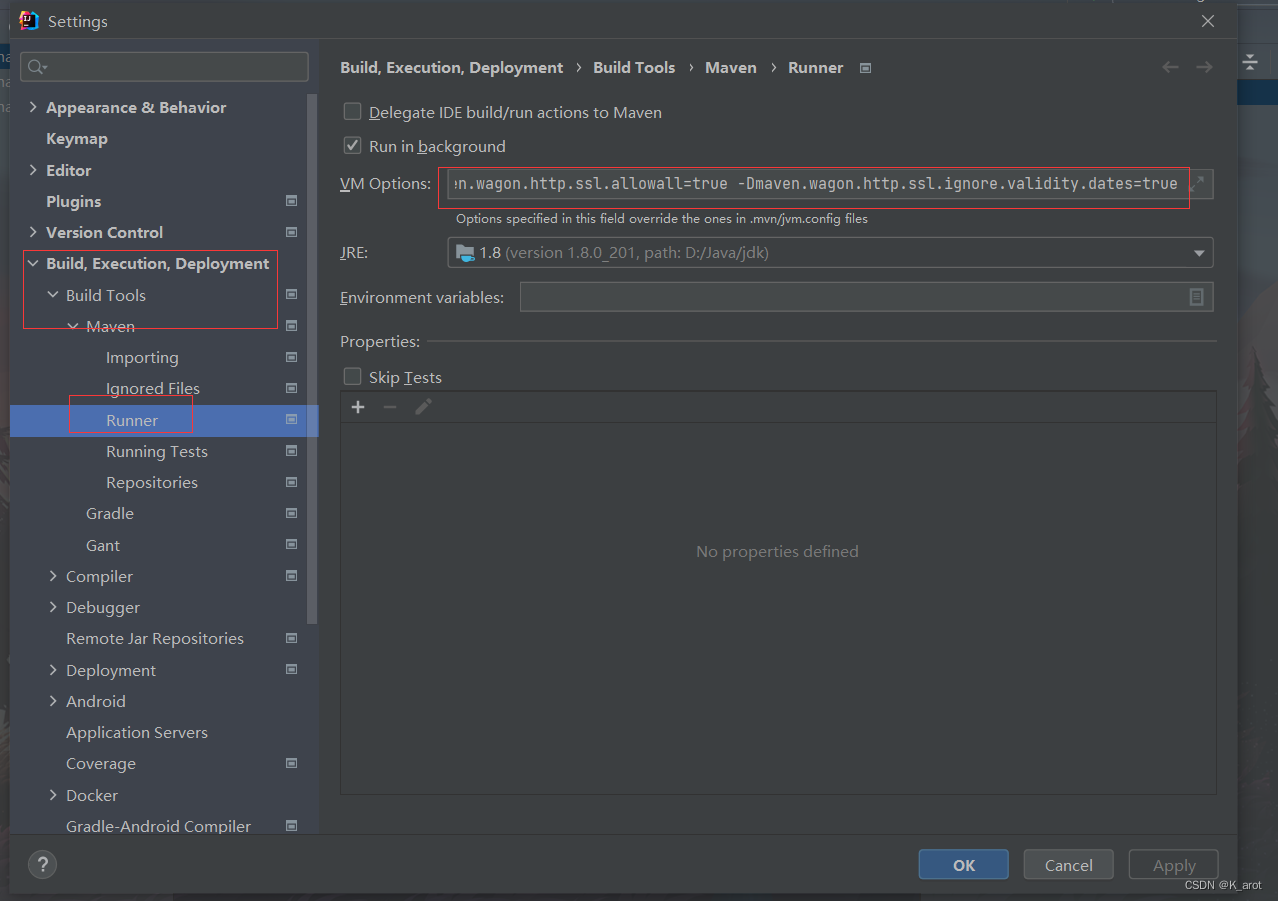Edit selected property with pencil icon
Screen dimensions: 1278x901
(423, 407)
